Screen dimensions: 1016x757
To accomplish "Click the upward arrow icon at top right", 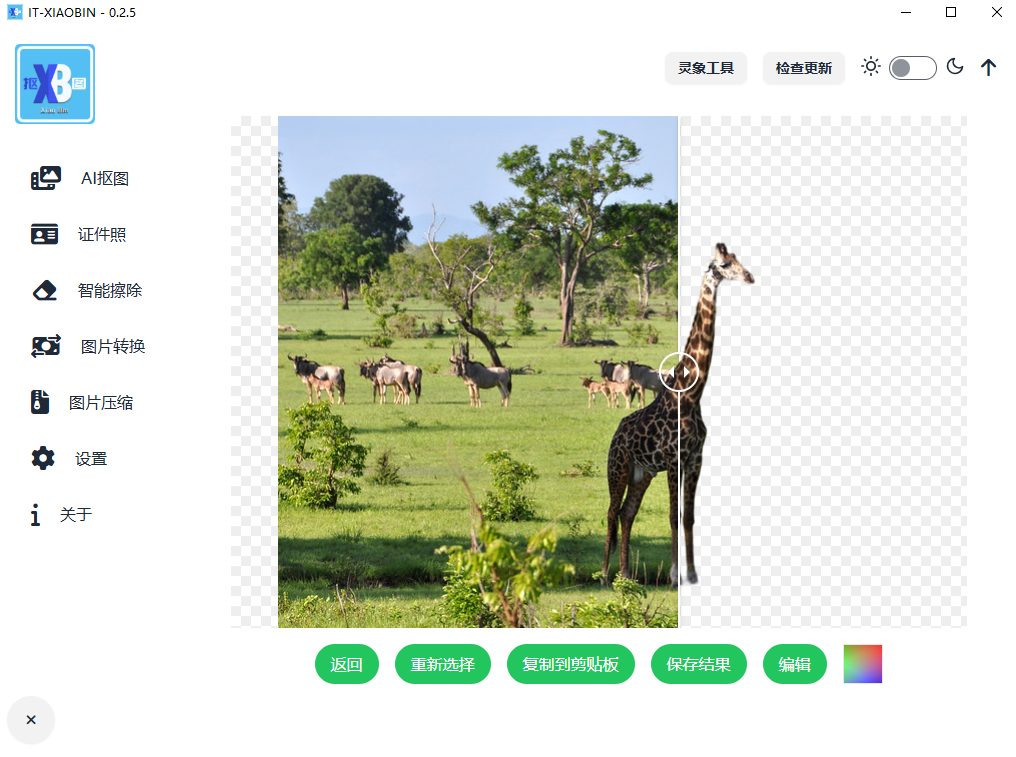I will tap(988, 68).
